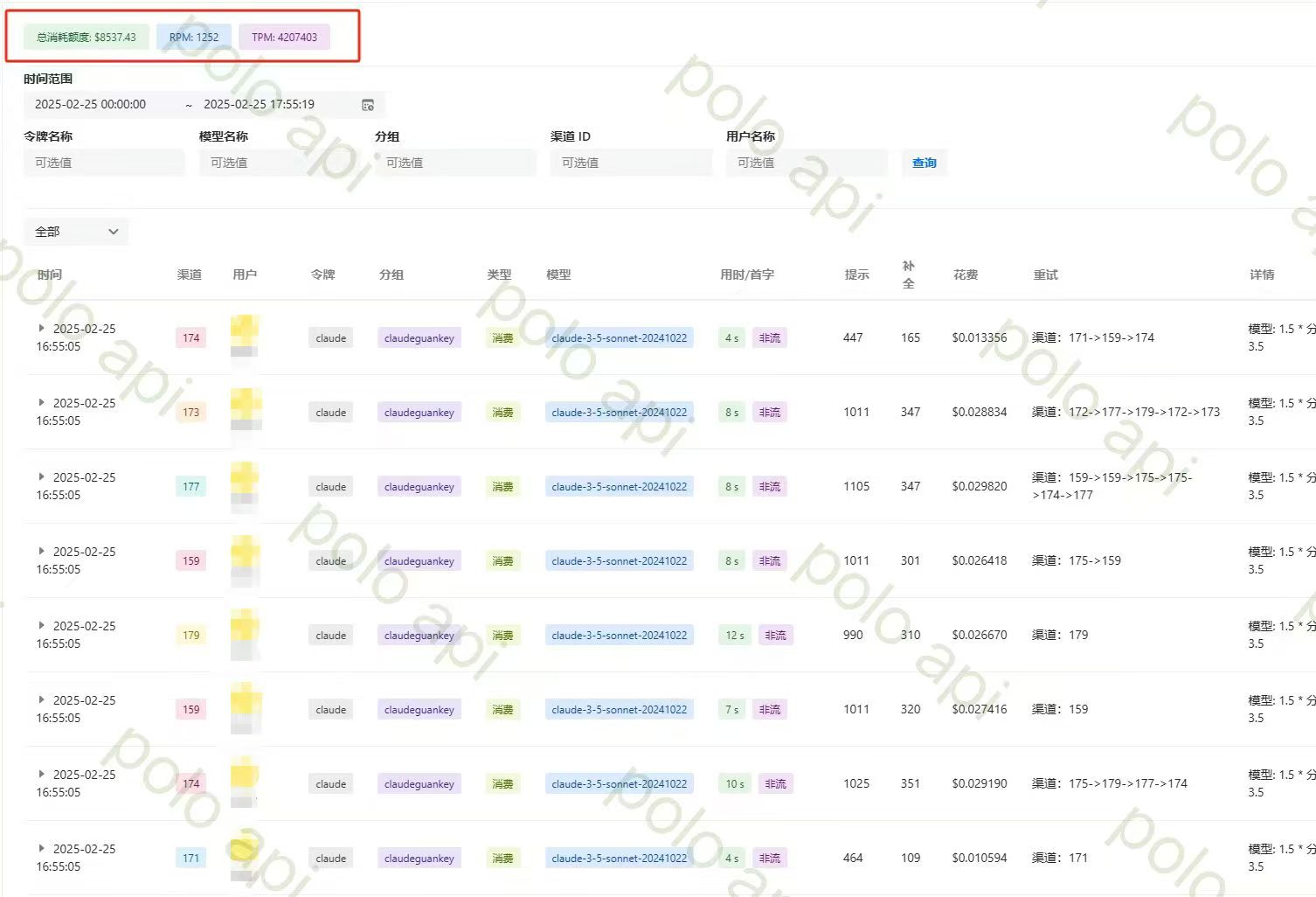Click the 模型 column header

pos(558,275)
